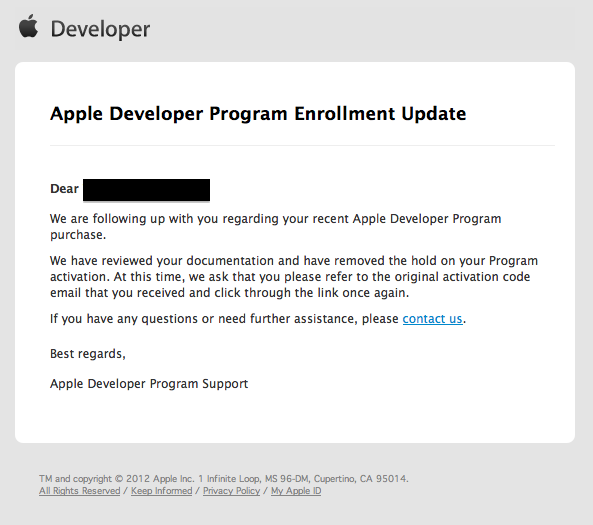
Task: Click the divider line under the heading
Action: point(302,145)
